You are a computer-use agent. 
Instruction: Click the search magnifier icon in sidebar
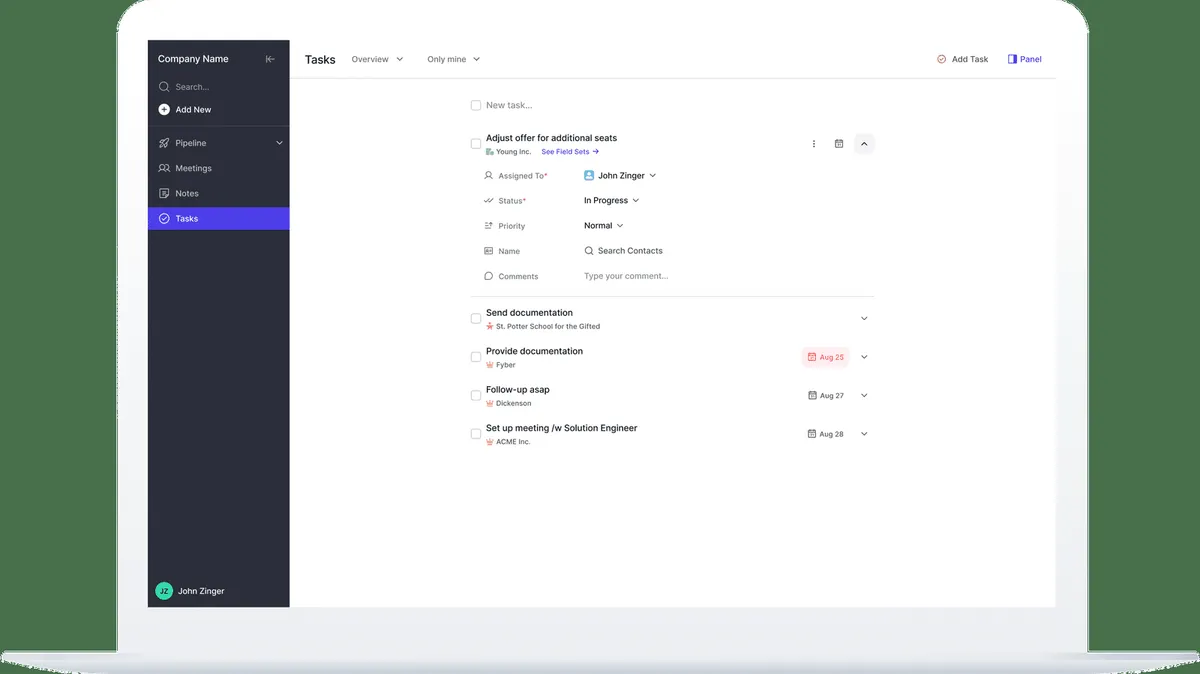(x=164, y=87)
